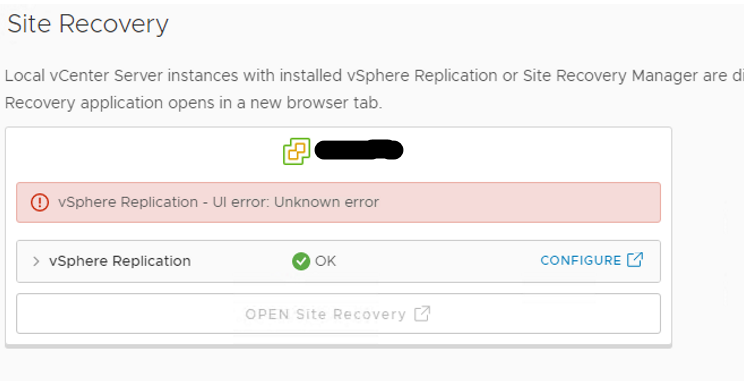Click the red exclamation error icon
The height and width of the screenshot is (381, 744).
tap(40, 202)
